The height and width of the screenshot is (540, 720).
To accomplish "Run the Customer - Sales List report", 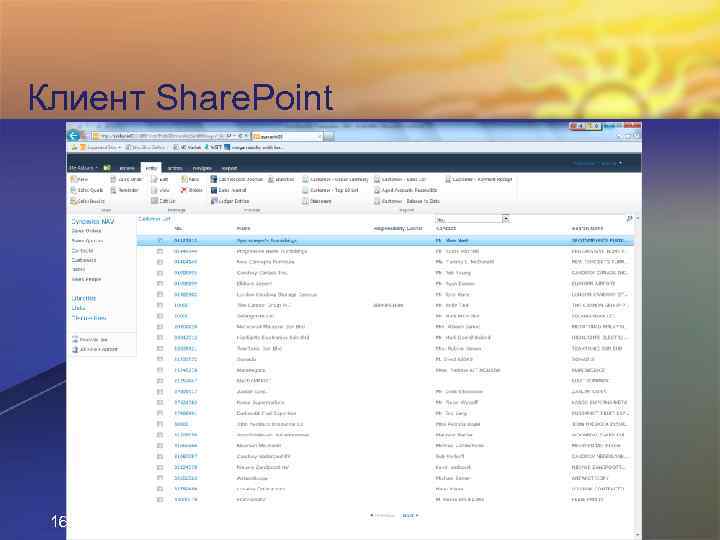I will pos(400,179).
